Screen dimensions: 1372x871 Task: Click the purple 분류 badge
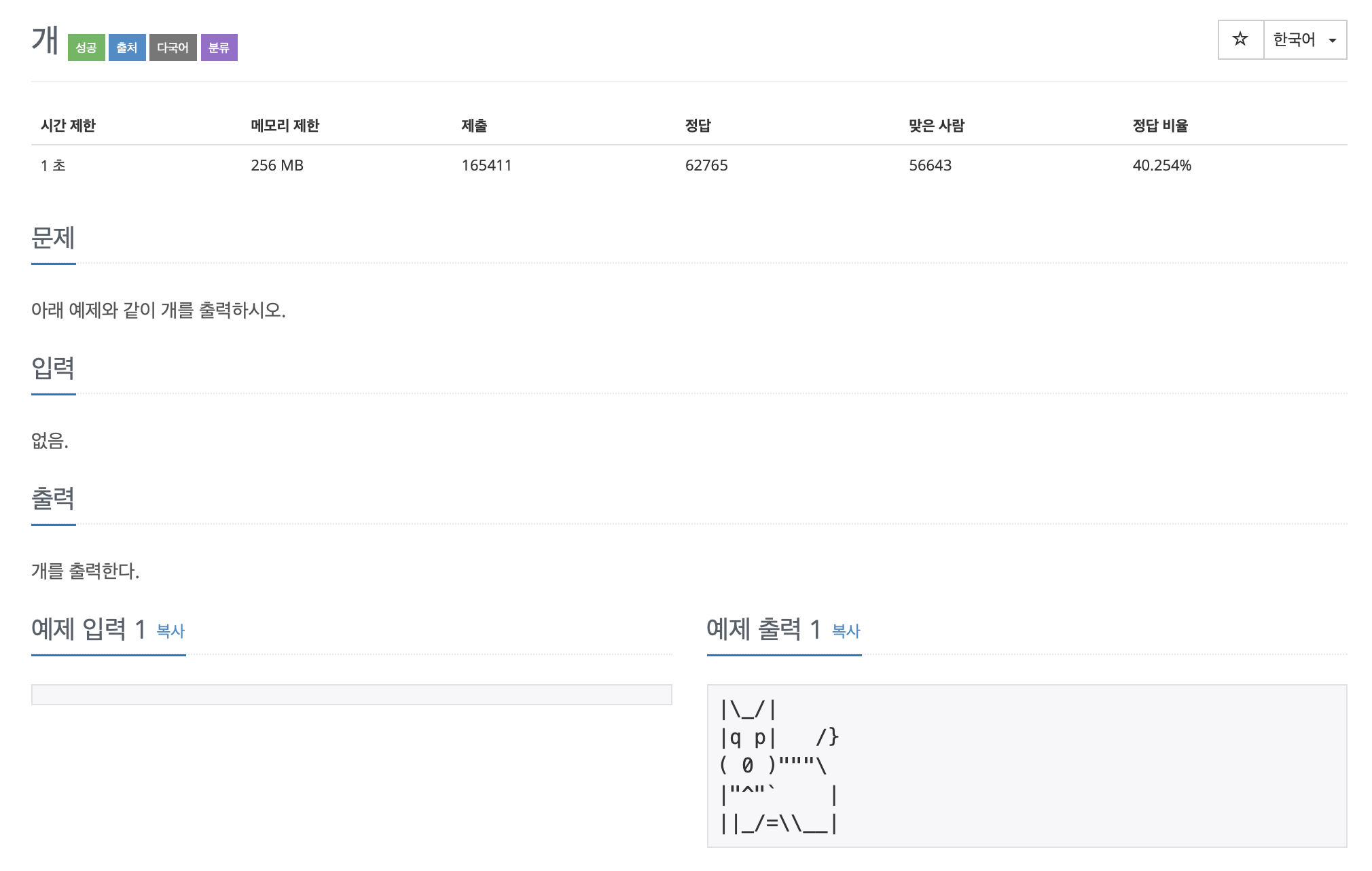[x=219, y=48]
